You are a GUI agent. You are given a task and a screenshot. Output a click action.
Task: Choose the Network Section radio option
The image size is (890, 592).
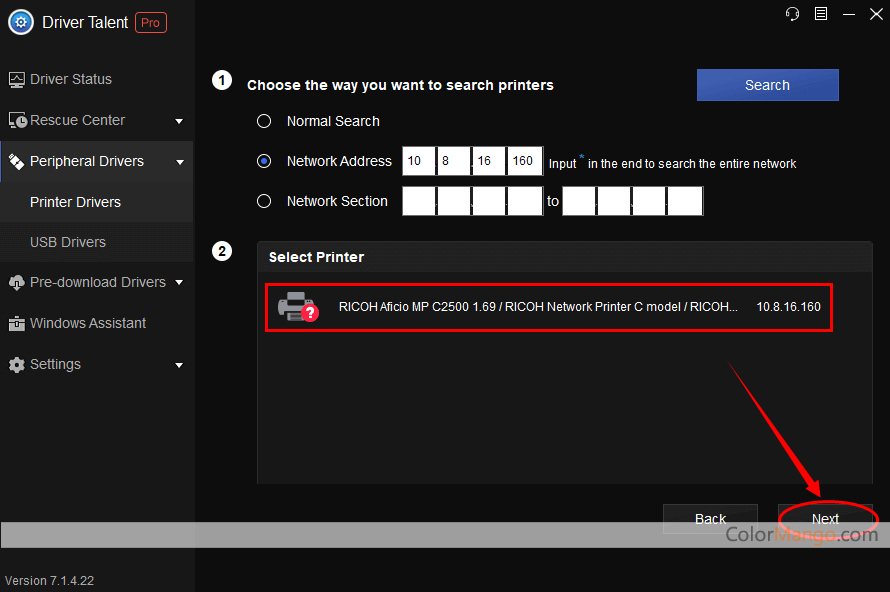(x=264, y=201)
